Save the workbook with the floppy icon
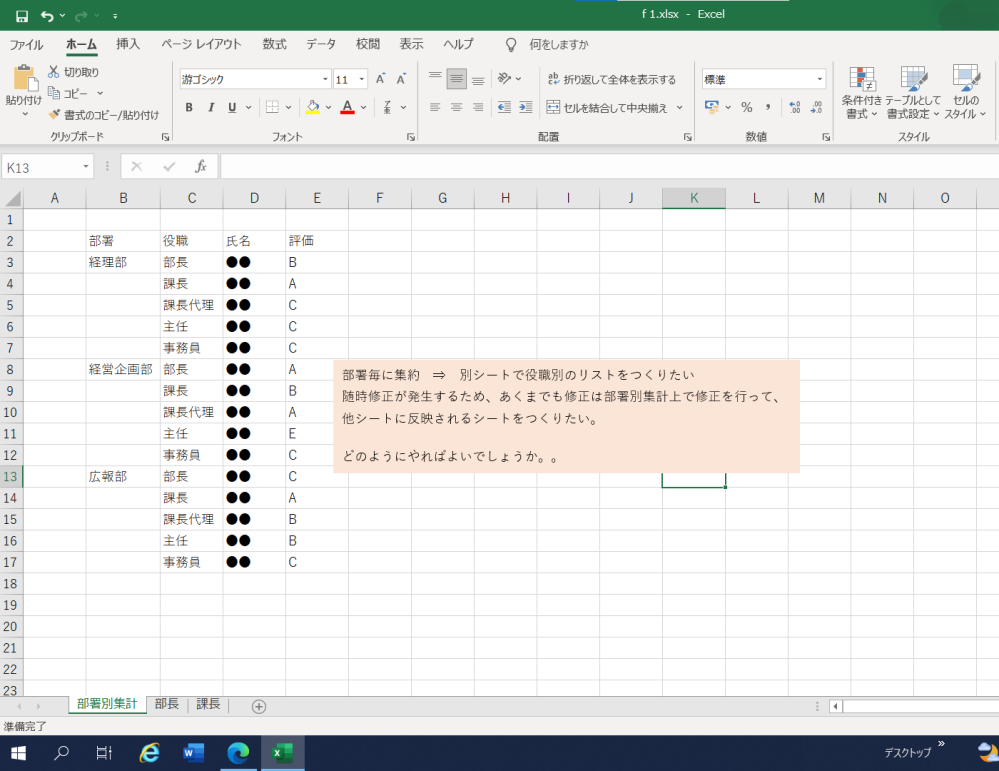 (x=22, y=15)
